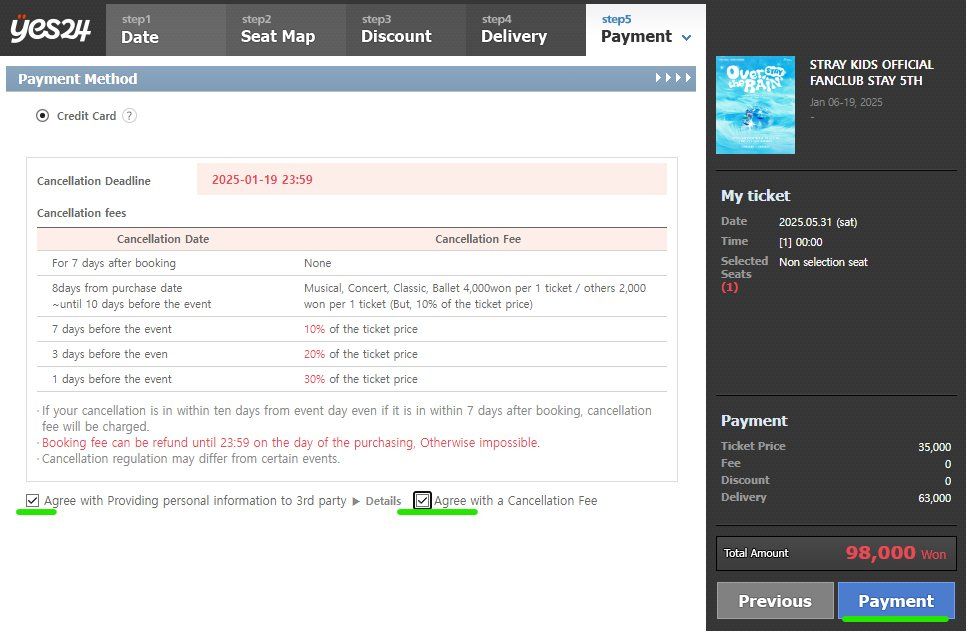Open the Credit Card help question icon
This screenshot has width=970, height=633.
[129, 116]
